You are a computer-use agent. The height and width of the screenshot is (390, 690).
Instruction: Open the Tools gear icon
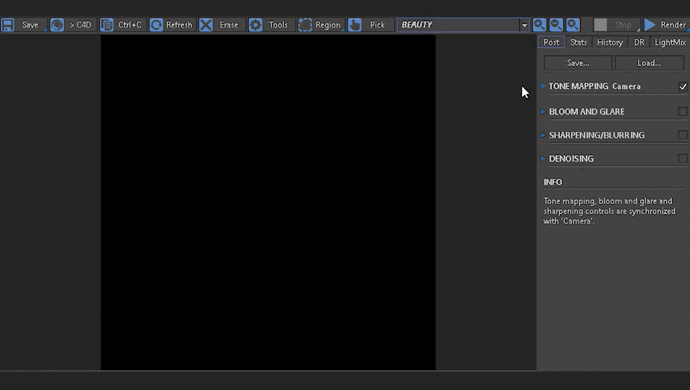point(255,25)
